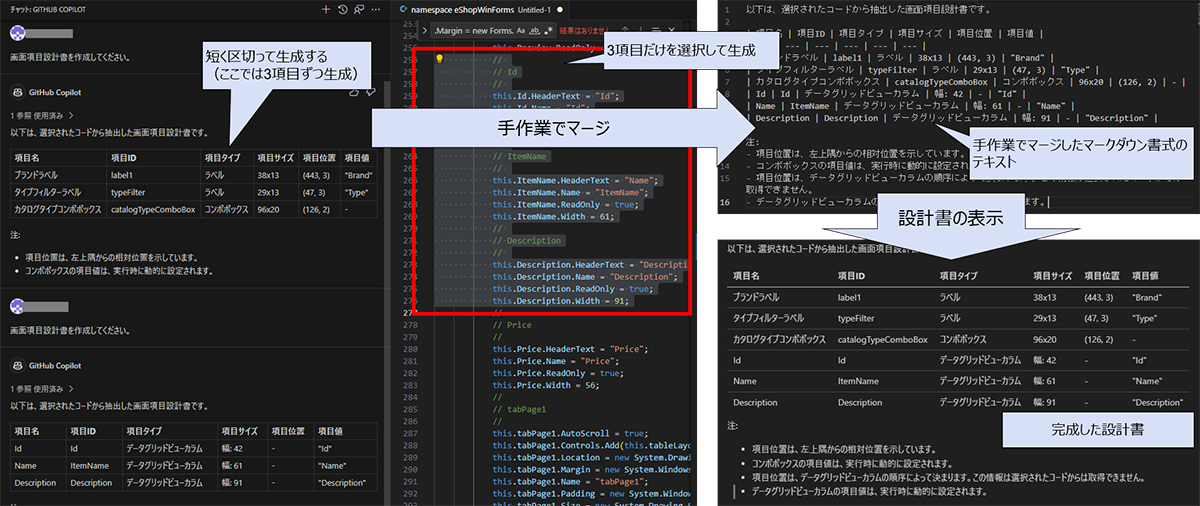Click code line 'this.Price.Width = 56;'
Image resolution: width=1200 pixels, height=506 pixels.
(547, 383)
